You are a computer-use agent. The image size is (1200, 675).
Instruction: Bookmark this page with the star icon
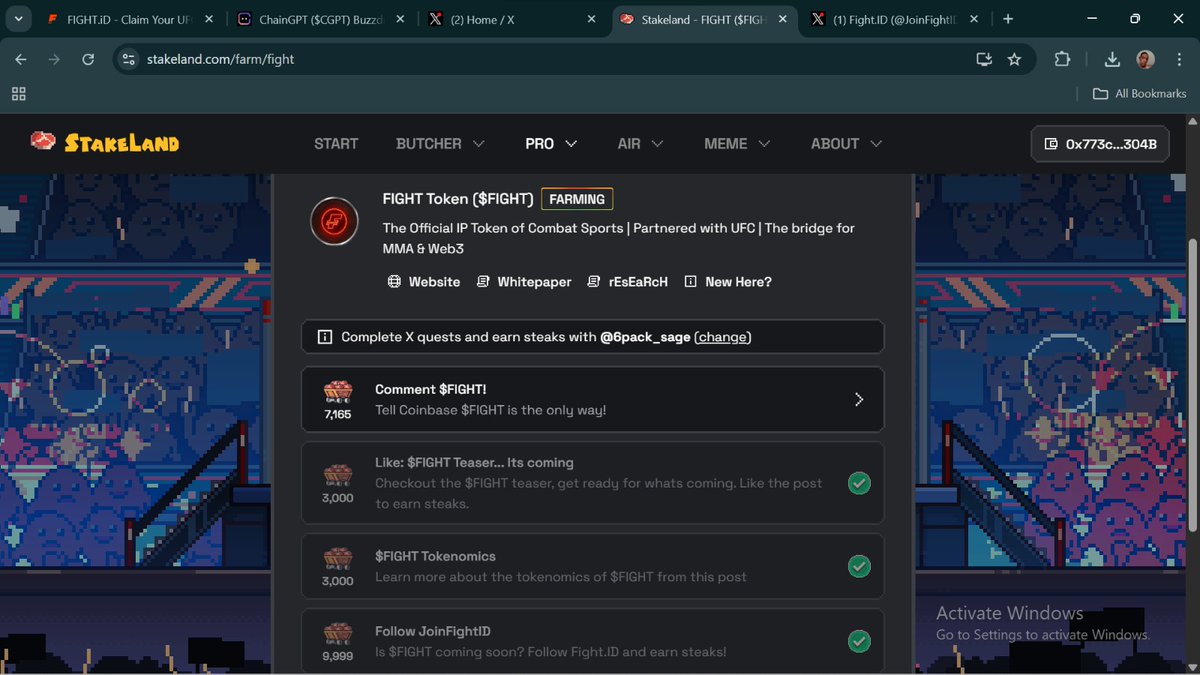1014,59
